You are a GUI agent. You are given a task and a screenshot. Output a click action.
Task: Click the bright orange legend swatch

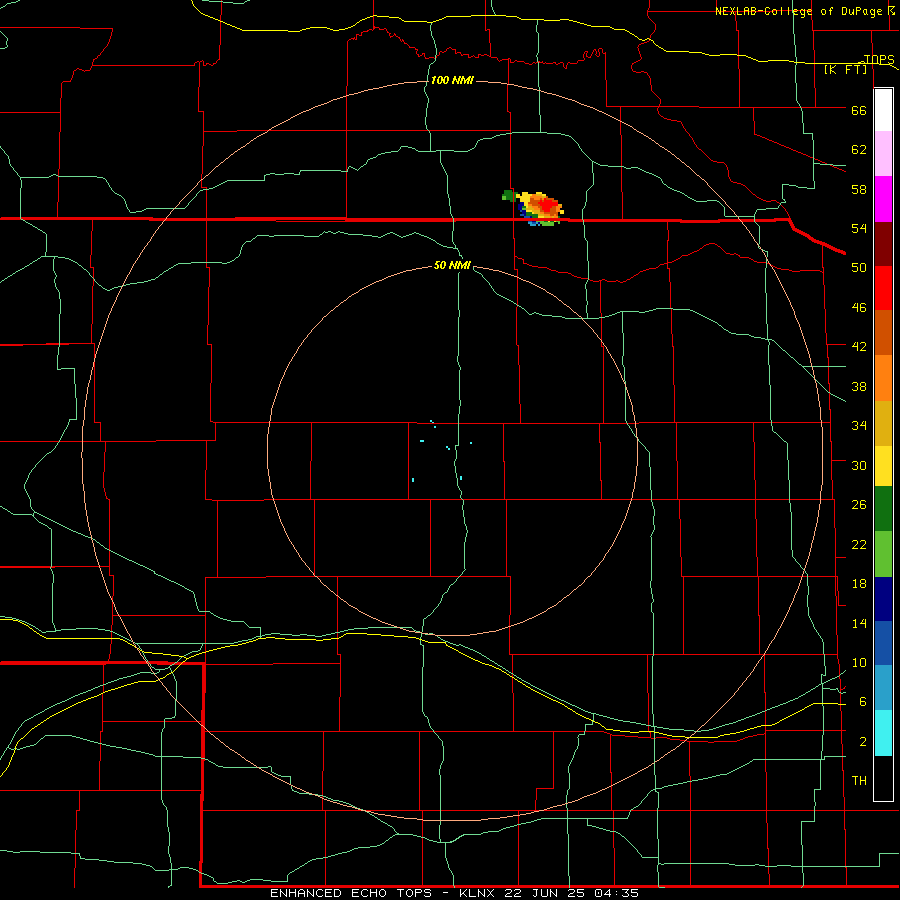(x=883, y=378)
